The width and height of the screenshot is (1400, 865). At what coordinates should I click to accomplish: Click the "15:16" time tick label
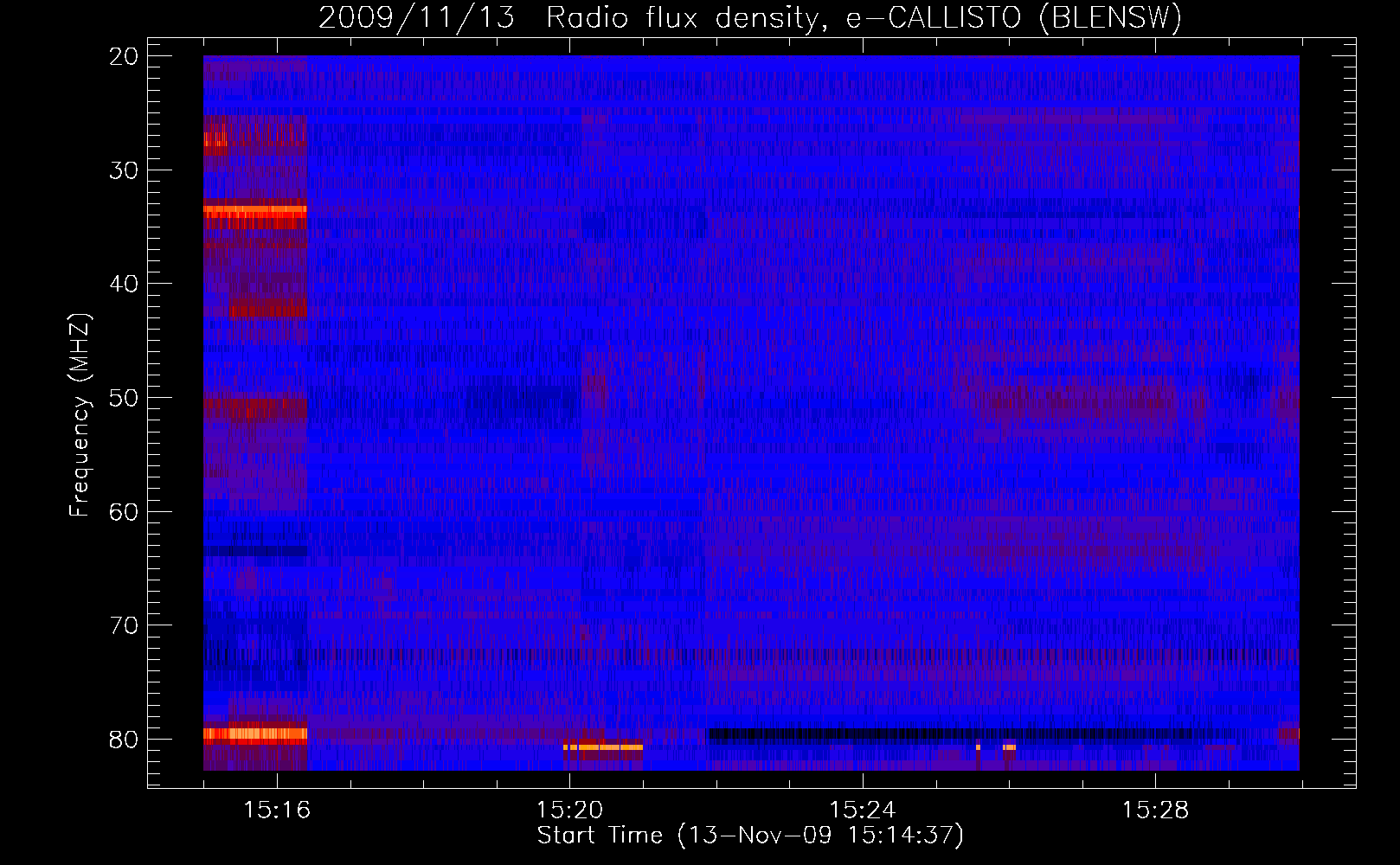(277, 811)
